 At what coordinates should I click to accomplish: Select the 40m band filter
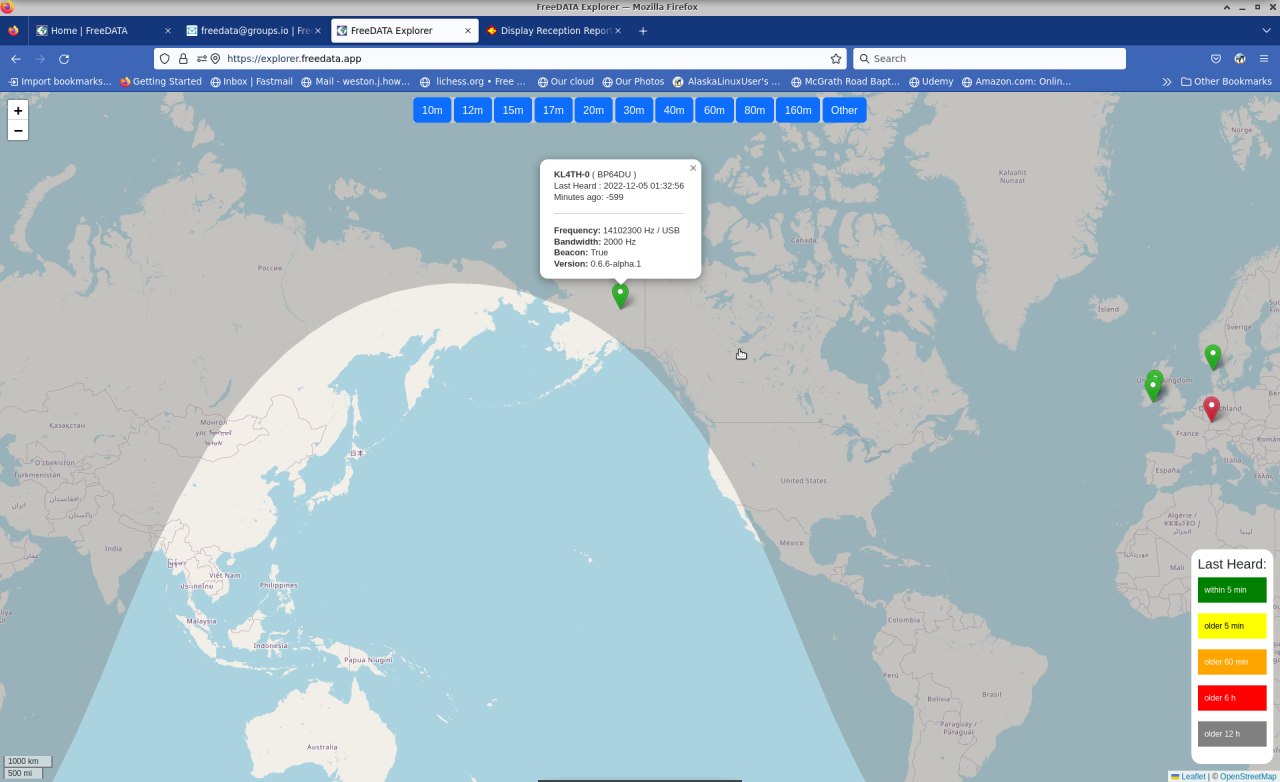[674, 110]
